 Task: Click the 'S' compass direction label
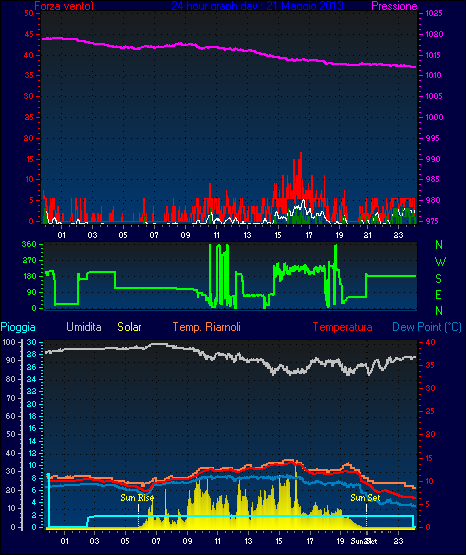(438, 279)
